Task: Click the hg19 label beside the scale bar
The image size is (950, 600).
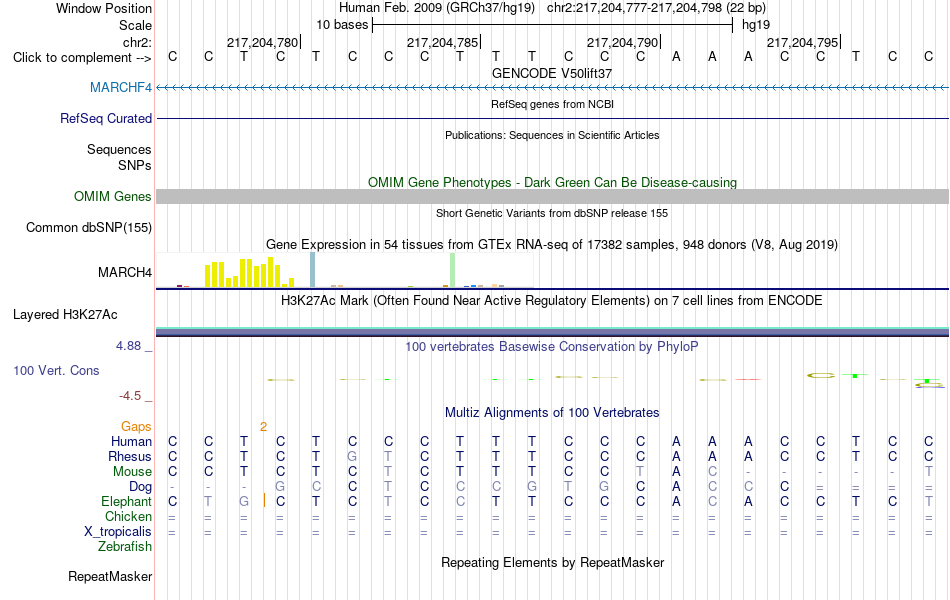Action: (x=756, y=25)
